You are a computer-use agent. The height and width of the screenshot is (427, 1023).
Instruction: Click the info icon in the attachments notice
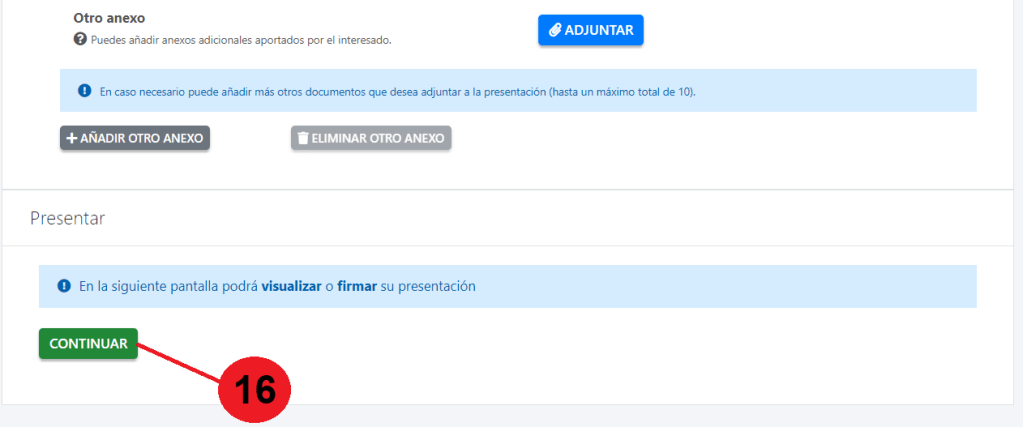click(84, 91)
